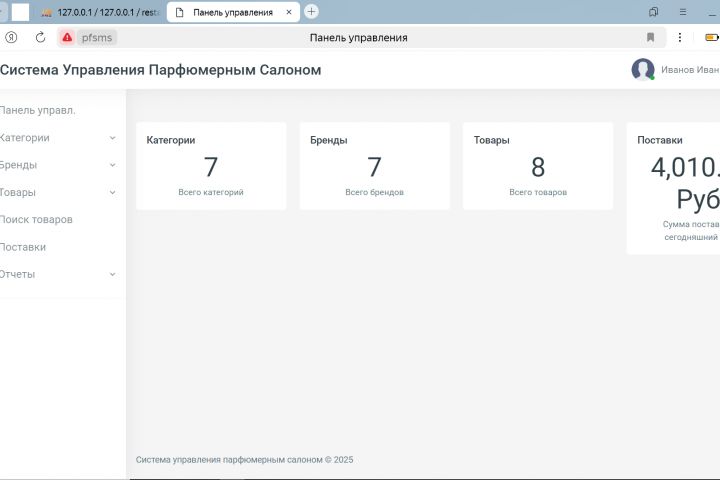720x480 pixels.
Task: Click the user avatar picture
Action: (x=643, y=70)
